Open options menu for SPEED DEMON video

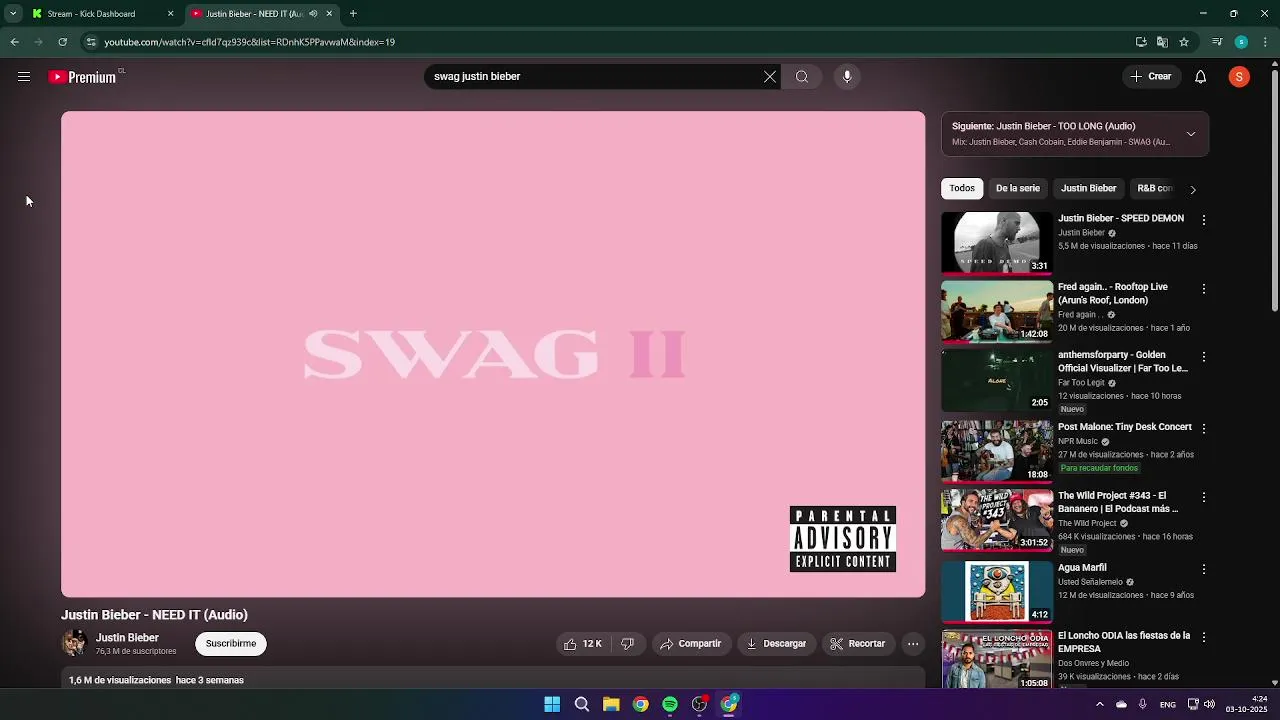[x=1204, y=220]
